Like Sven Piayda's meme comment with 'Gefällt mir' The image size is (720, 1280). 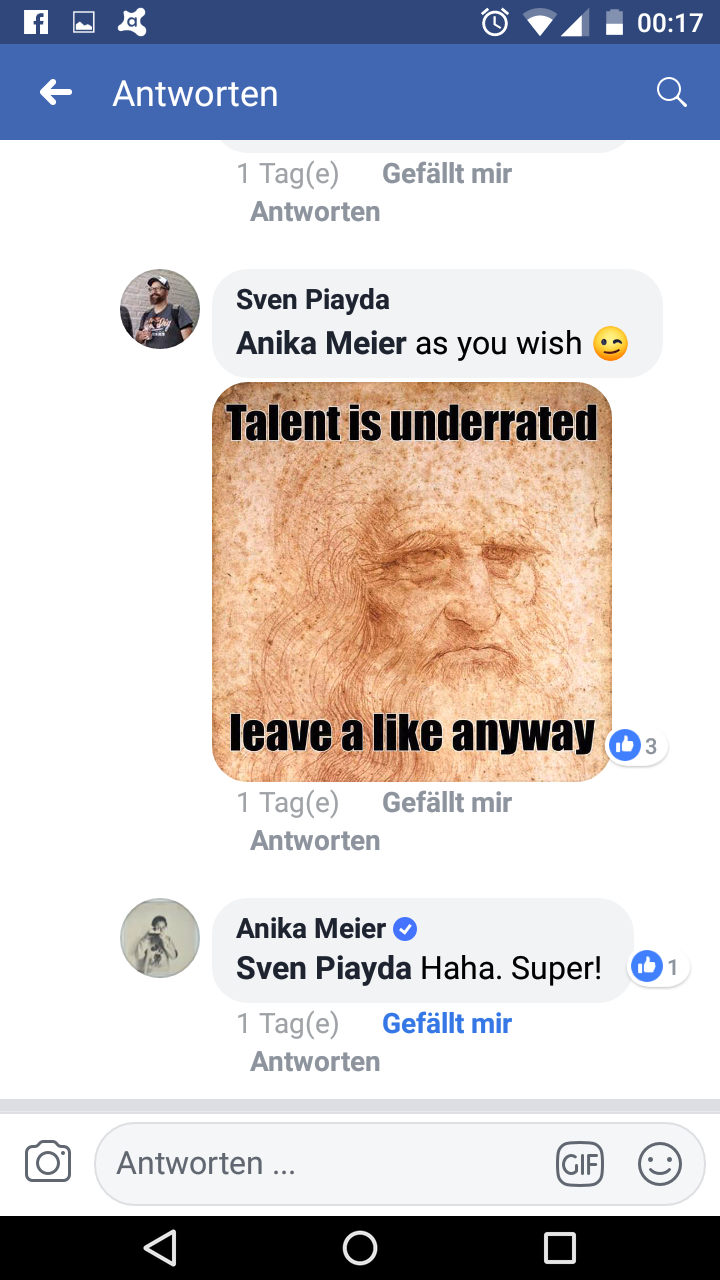(447, 802)
